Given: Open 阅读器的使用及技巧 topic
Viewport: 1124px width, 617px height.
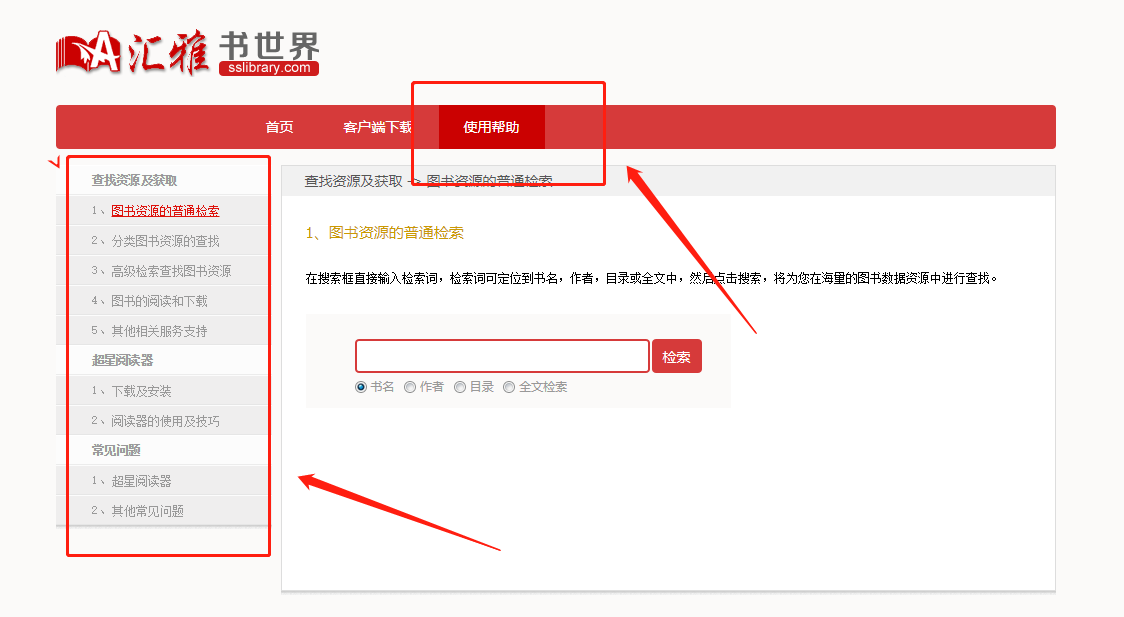Looking at the screenshot, I should (x=165, y=421).
